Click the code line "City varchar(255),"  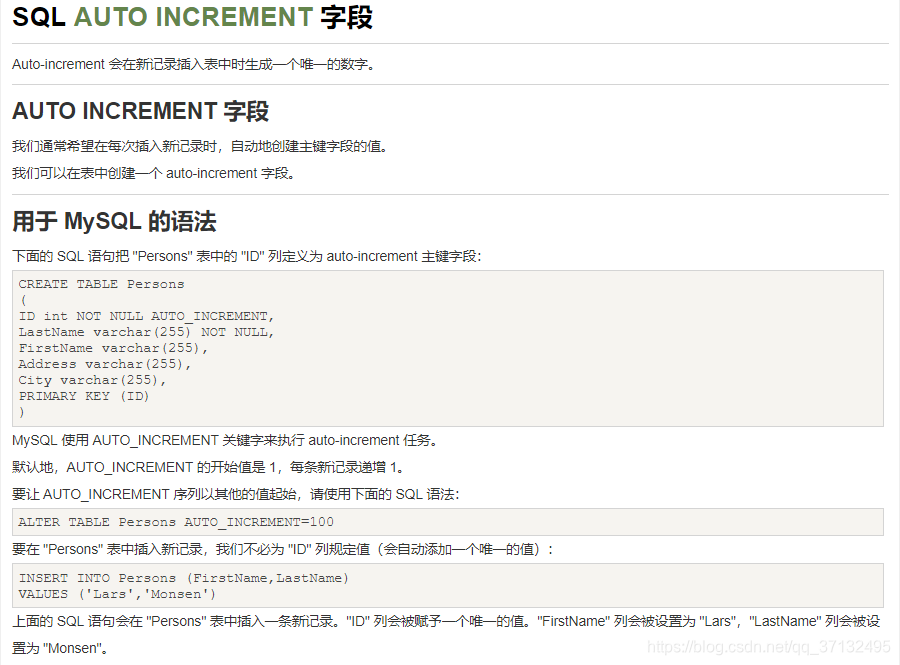pyautogui.click(x=92, y=380)
